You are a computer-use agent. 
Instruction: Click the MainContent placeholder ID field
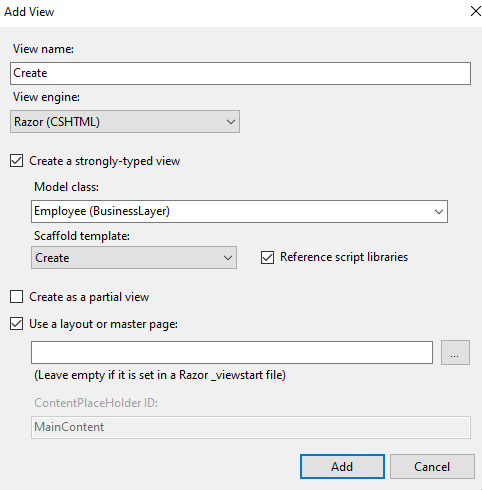(251, 427)
